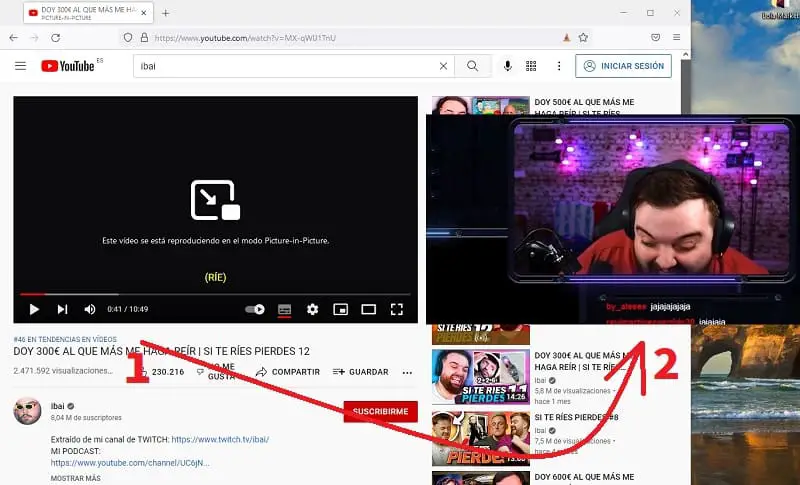Go back in Firefox browser
This screenshot has height=485, width=800.
pos(14,38)
